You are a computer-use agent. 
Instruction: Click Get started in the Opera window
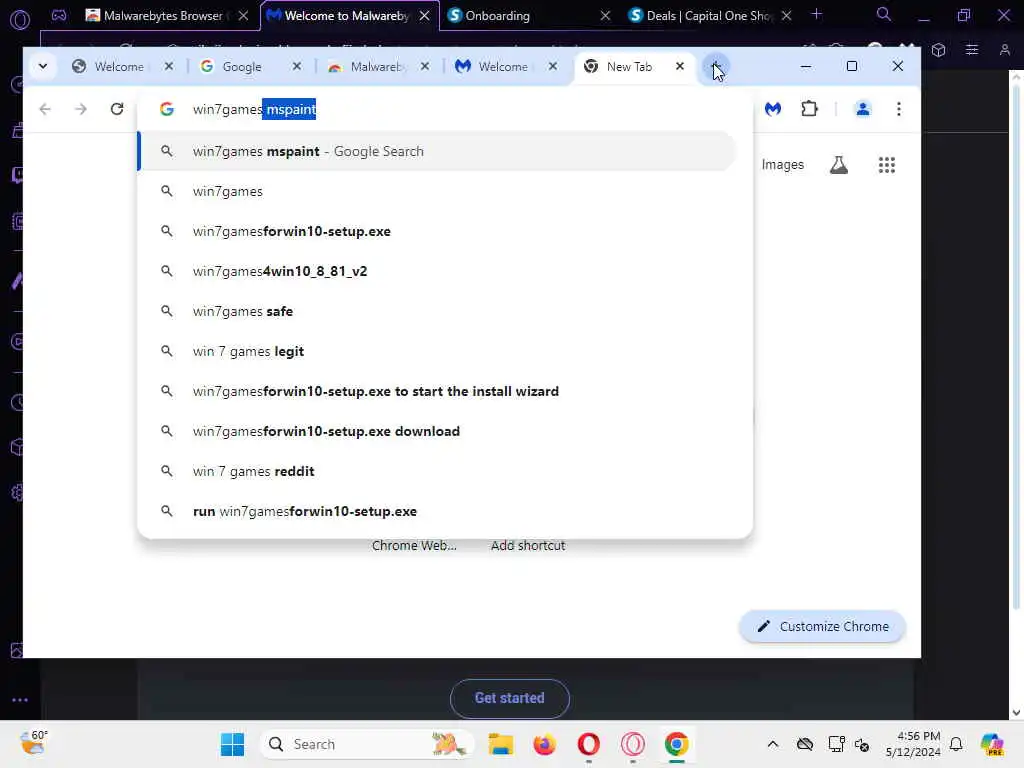tap(509, 698)
